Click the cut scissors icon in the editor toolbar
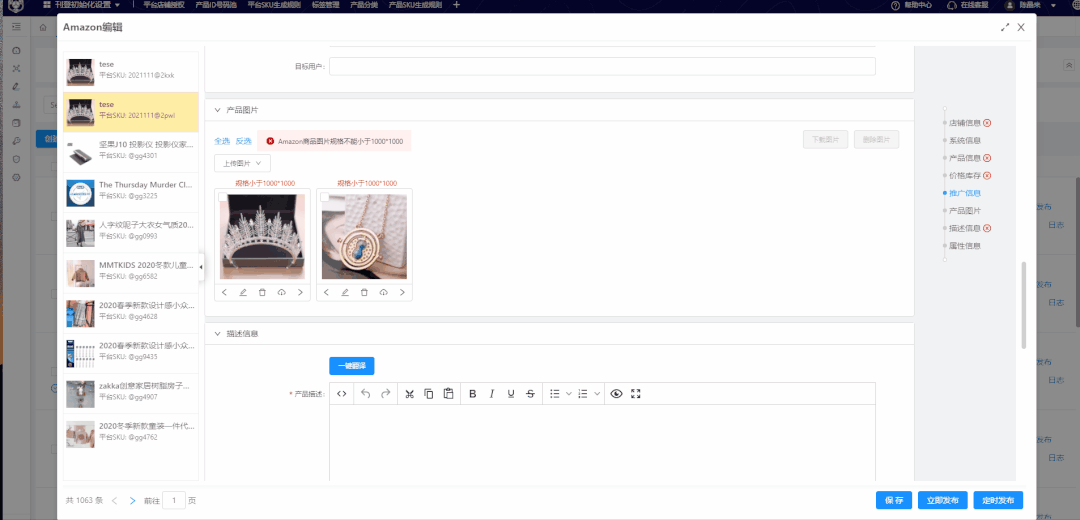Image resolution: width=1080 pixels, height=520 pixels. coord(409,394)
